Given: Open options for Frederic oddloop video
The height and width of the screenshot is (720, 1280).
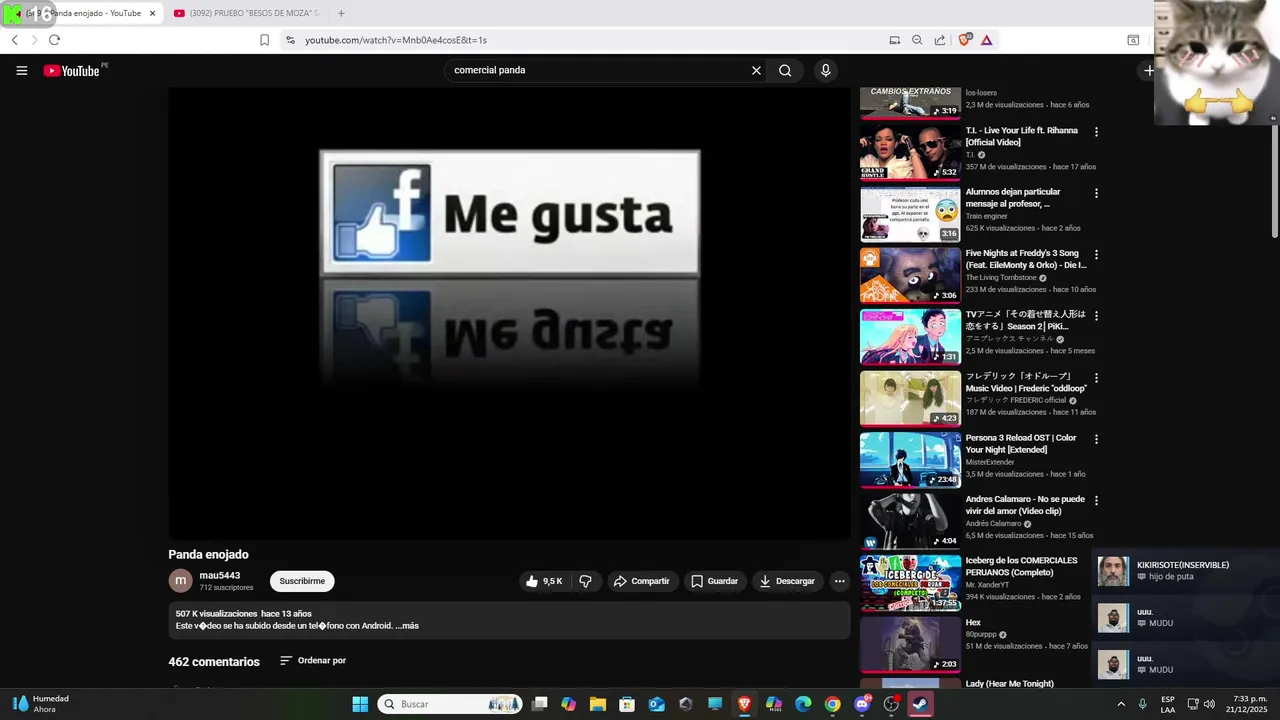Looking at the screenshot, I should coord(1096,378).
